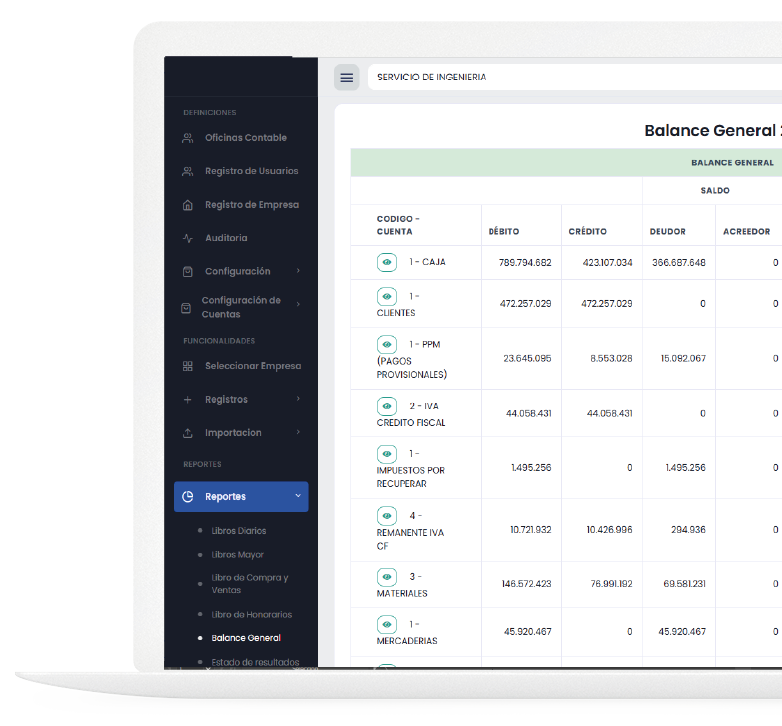
Task: Select CAJA credit value 423.107.034
Action: (x=607, y=263)
